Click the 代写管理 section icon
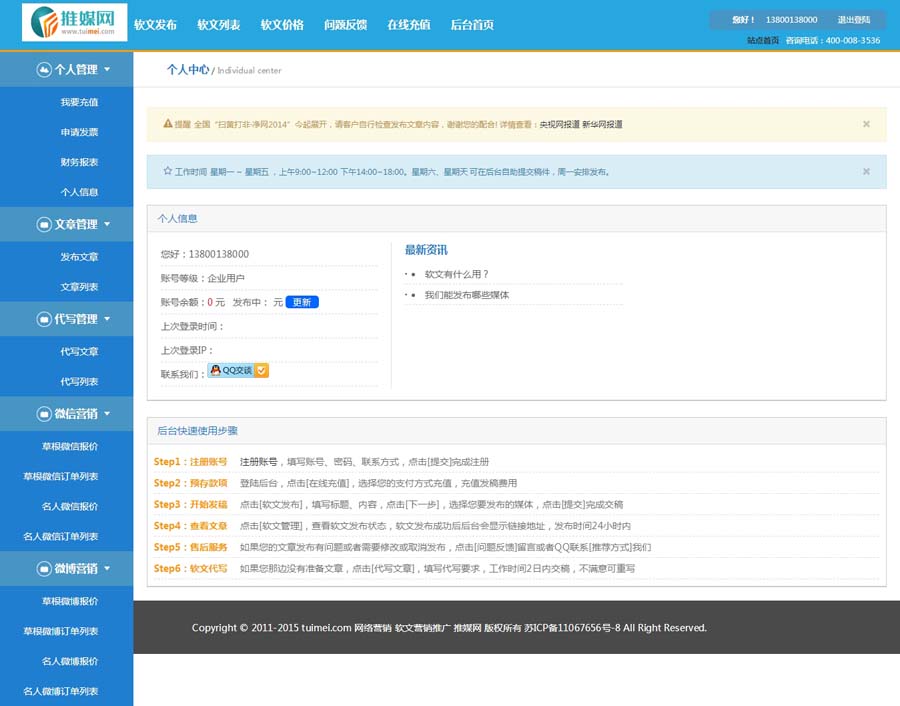This screenshot has width=900, height=706. 44,319
